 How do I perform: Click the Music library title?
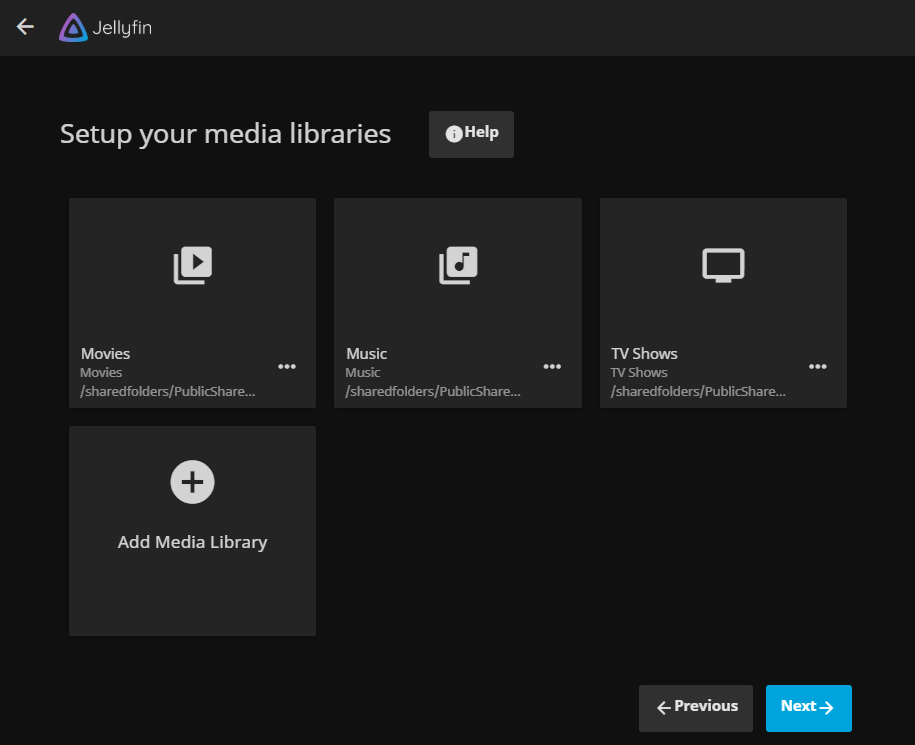click(367, 354)
